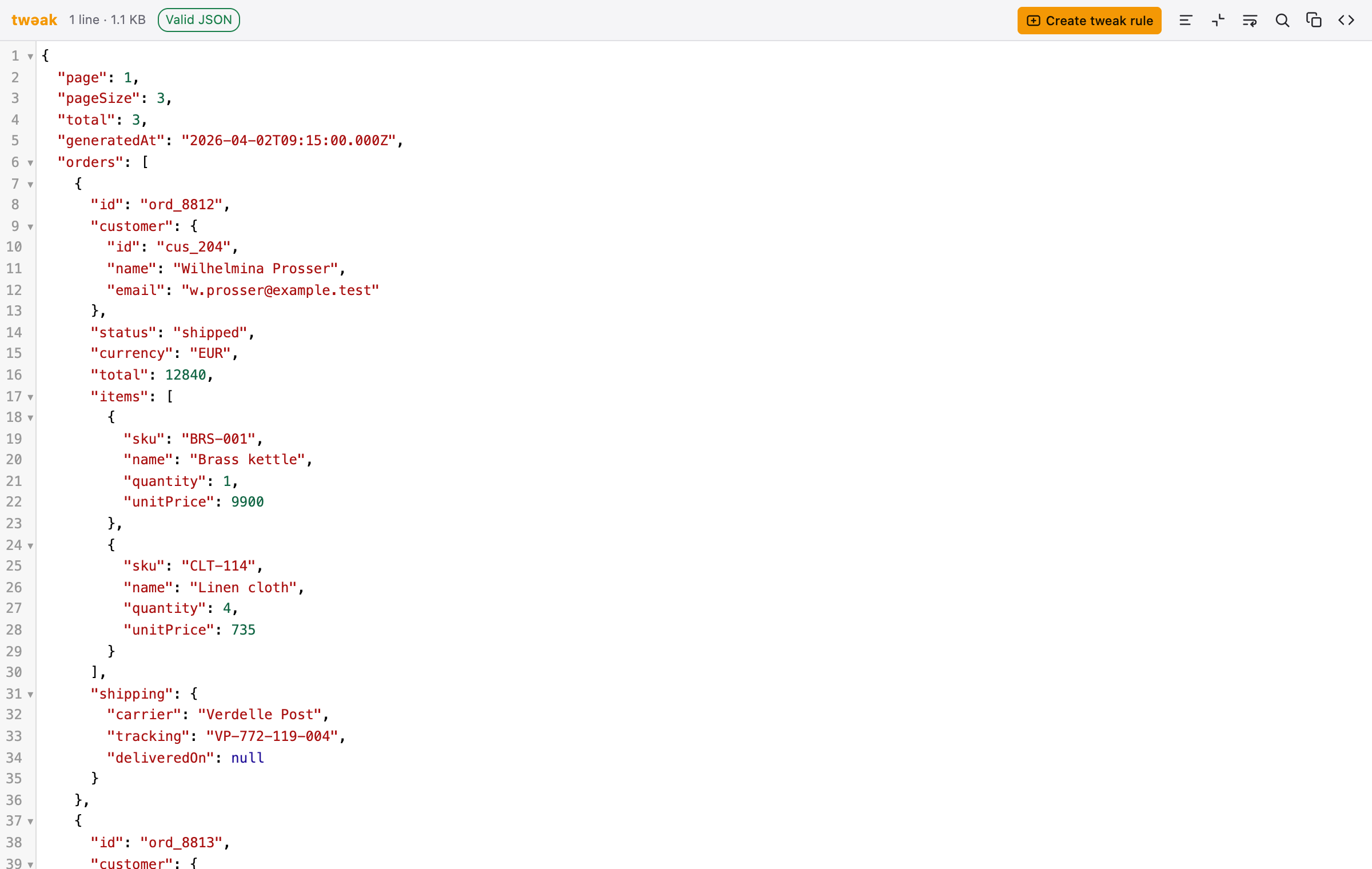Open search with the magnifier icon
The width and height of the screenshot is (1372, 869).
coord(1282,21)
